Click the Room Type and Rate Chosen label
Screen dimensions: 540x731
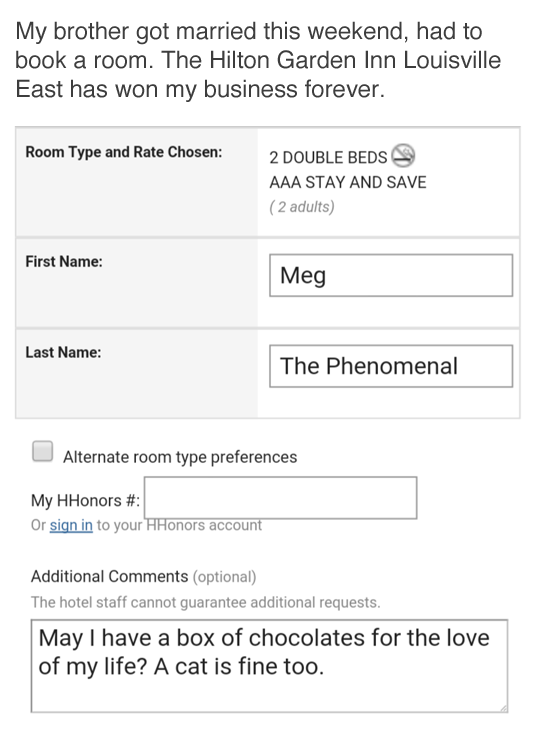click(124, 152)
